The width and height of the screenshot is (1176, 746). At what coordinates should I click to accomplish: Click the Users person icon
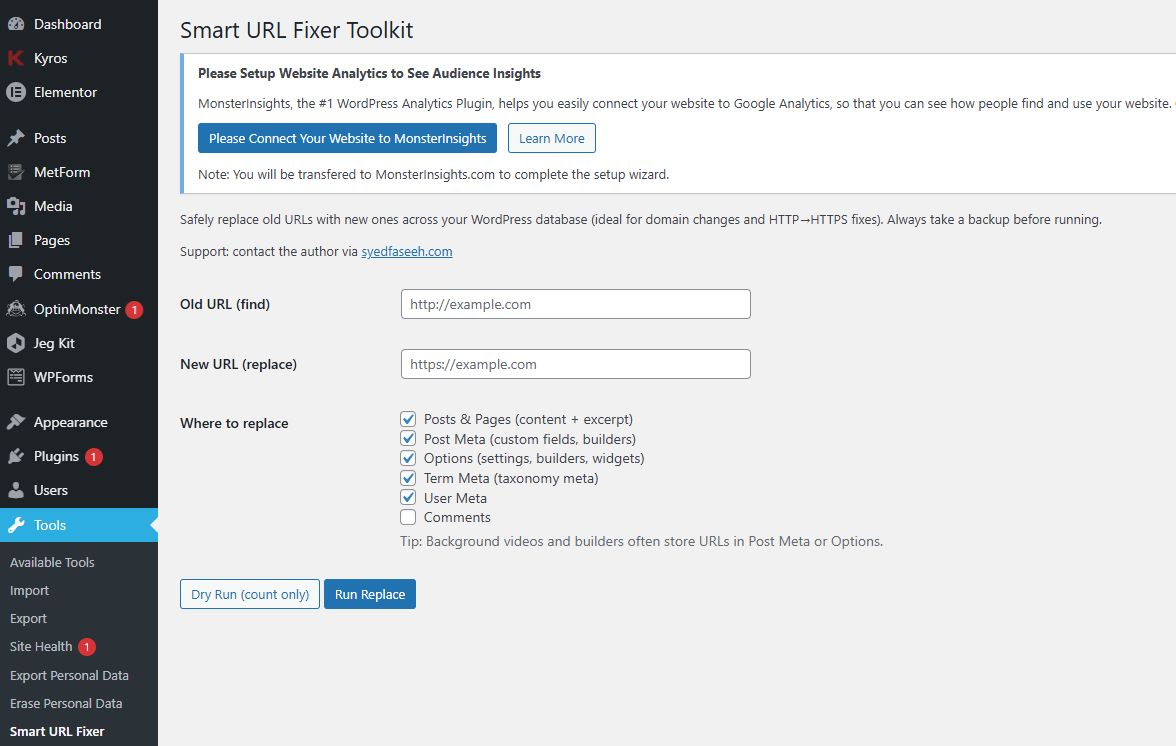coord(16,490)
